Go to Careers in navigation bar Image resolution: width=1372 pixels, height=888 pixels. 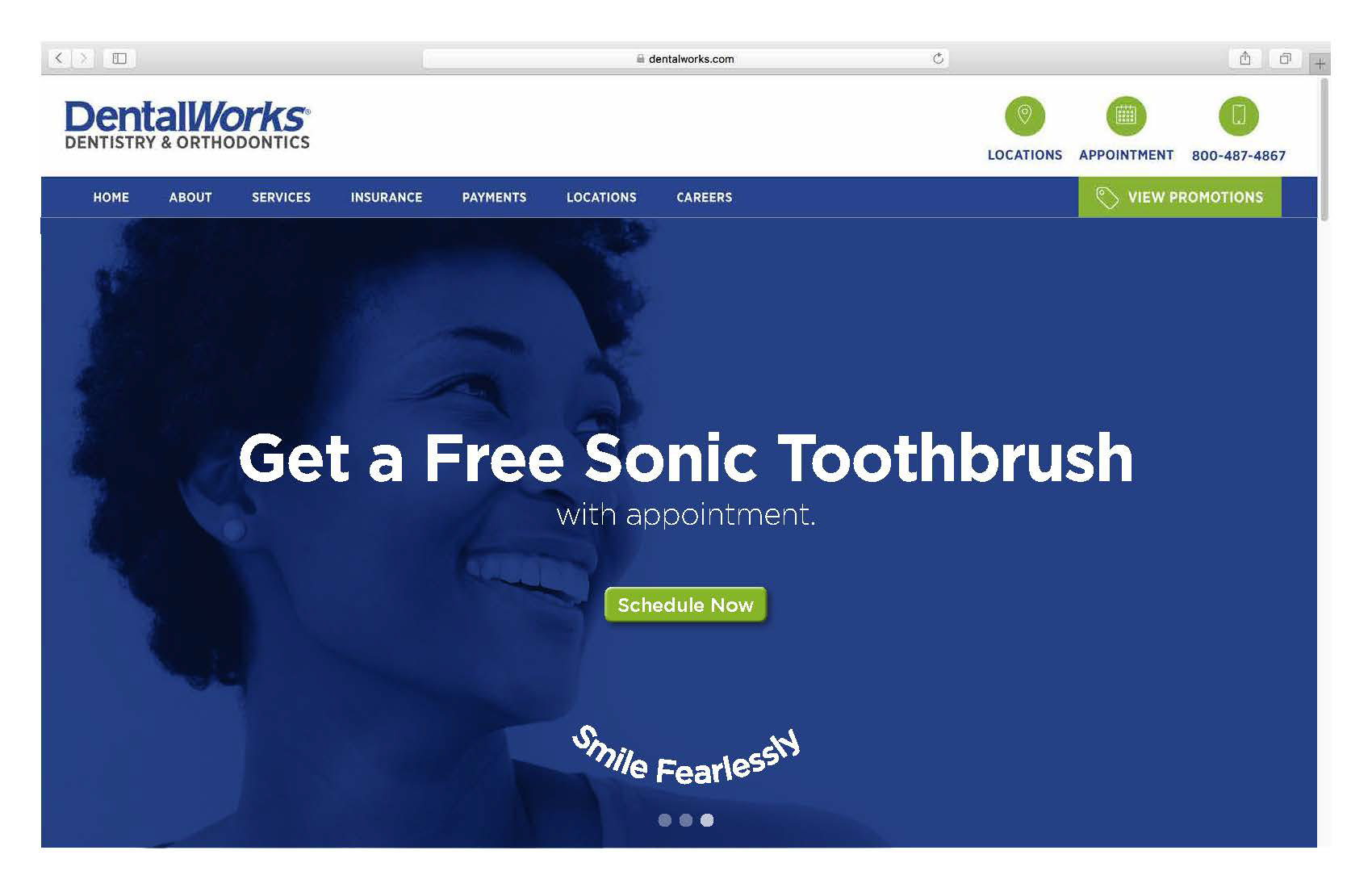tap(705, 197)
